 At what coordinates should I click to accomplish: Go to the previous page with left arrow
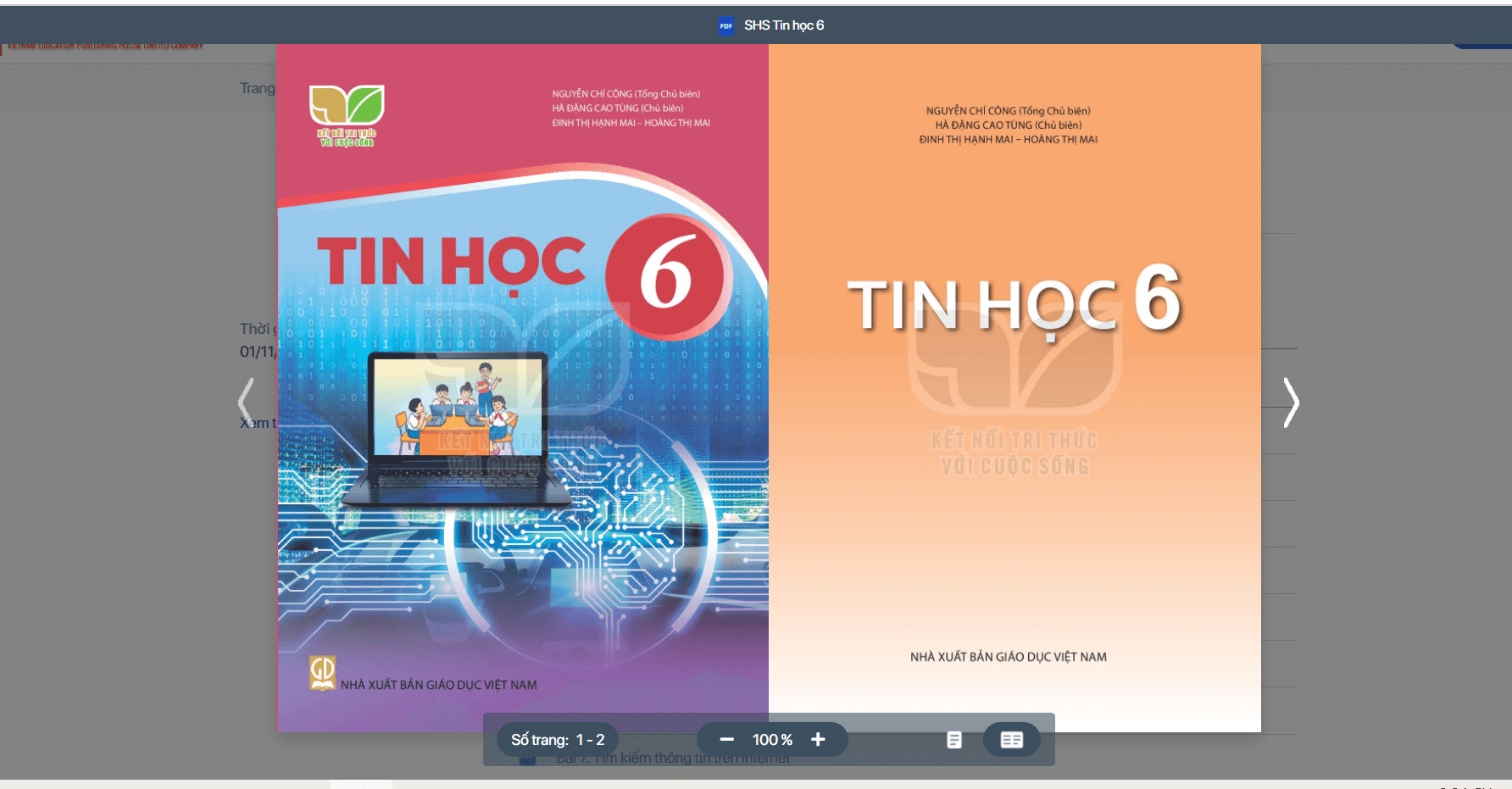click(246, 403)
